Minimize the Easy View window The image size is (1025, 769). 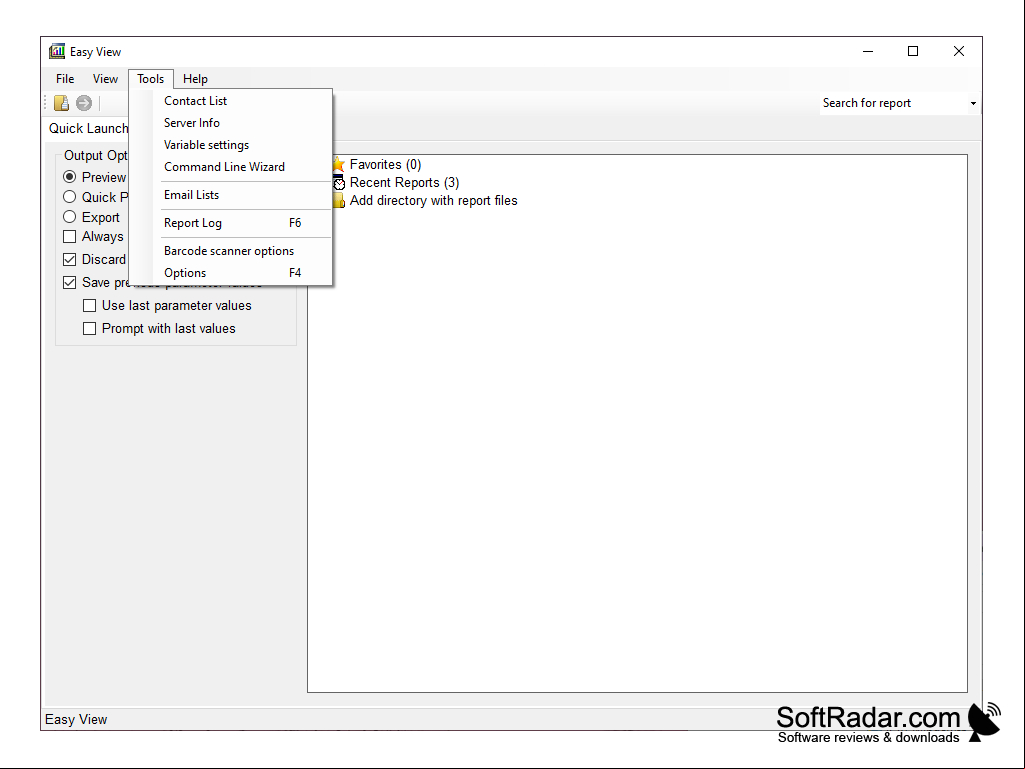point(868,51)
